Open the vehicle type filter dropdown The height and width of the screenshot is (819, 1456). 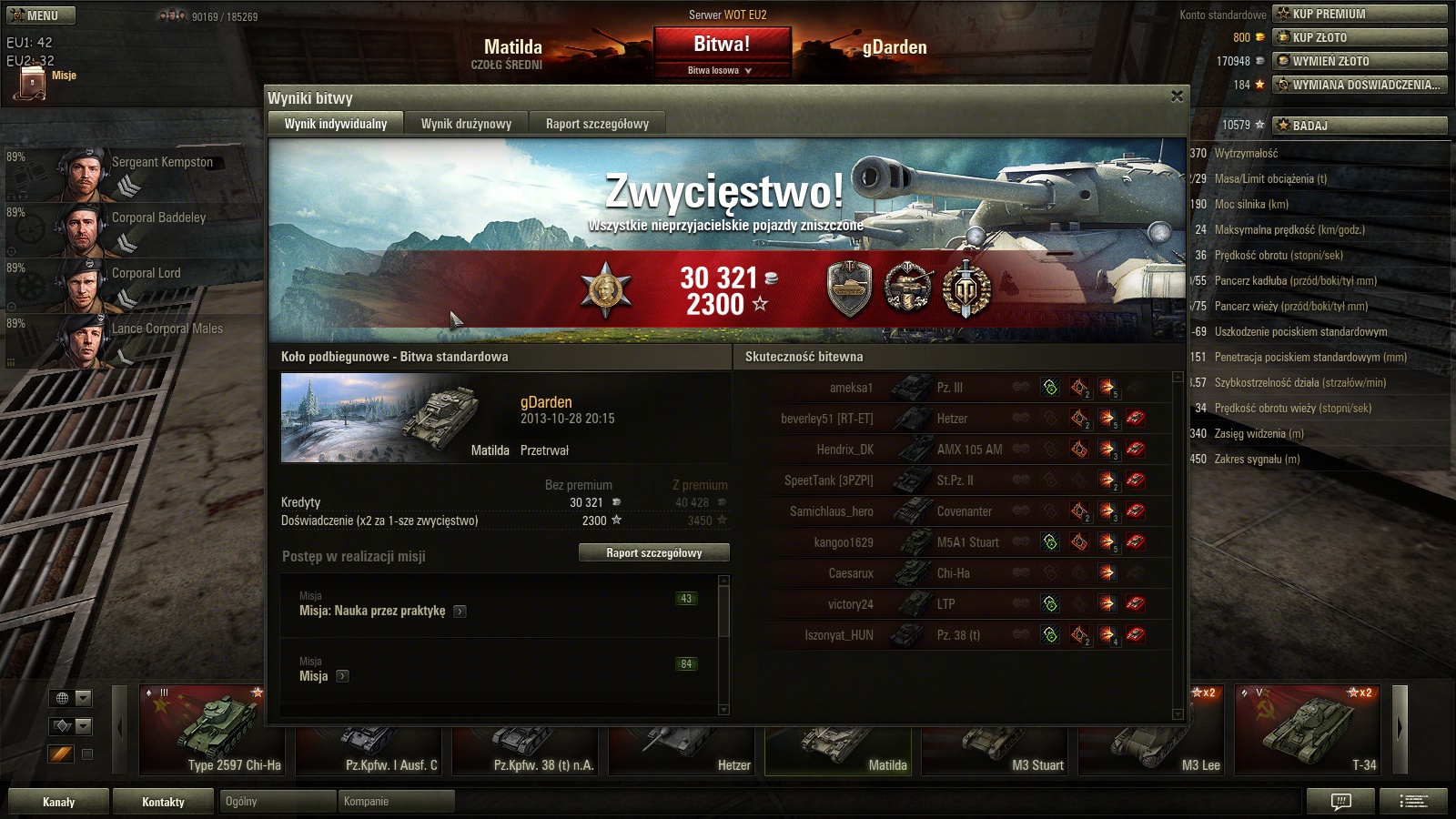(71, 725)
